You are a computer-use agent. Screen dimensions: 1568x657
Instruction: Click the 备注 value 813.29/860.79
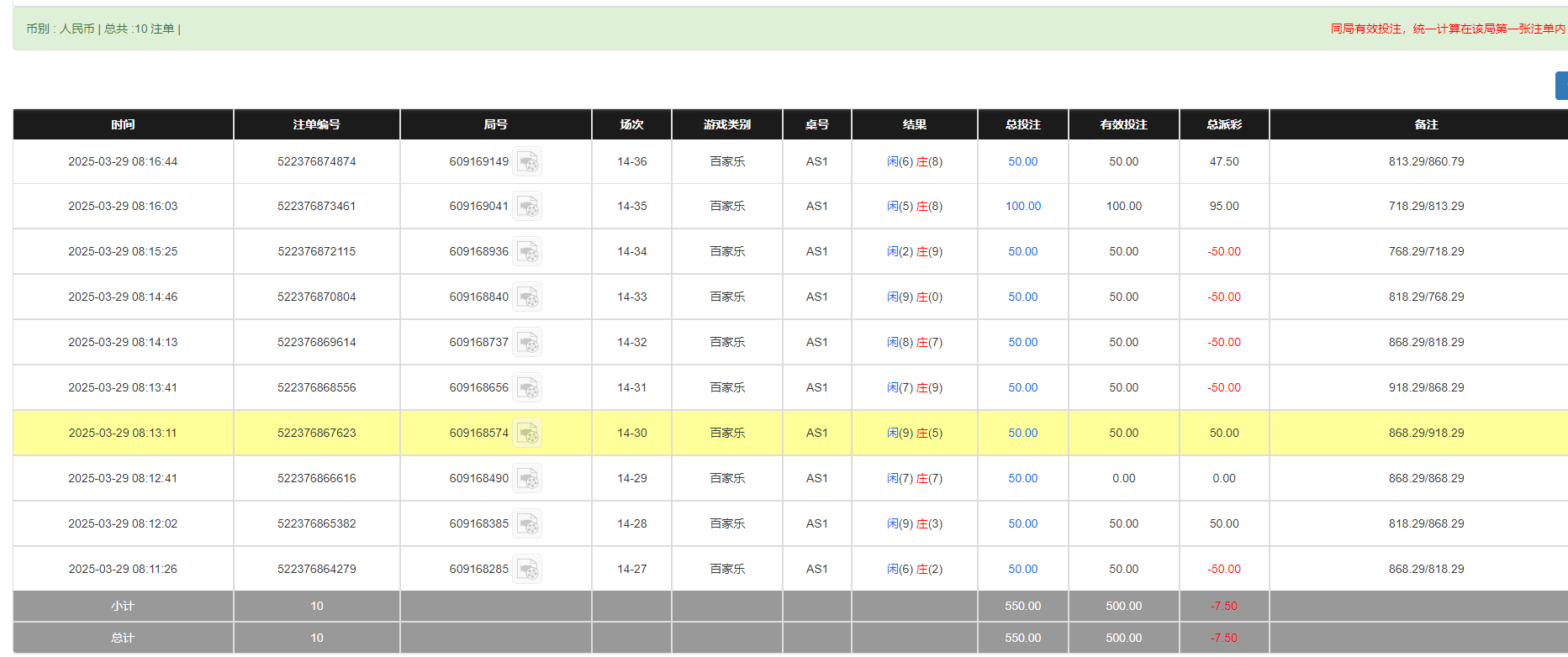click(1426, 161)
